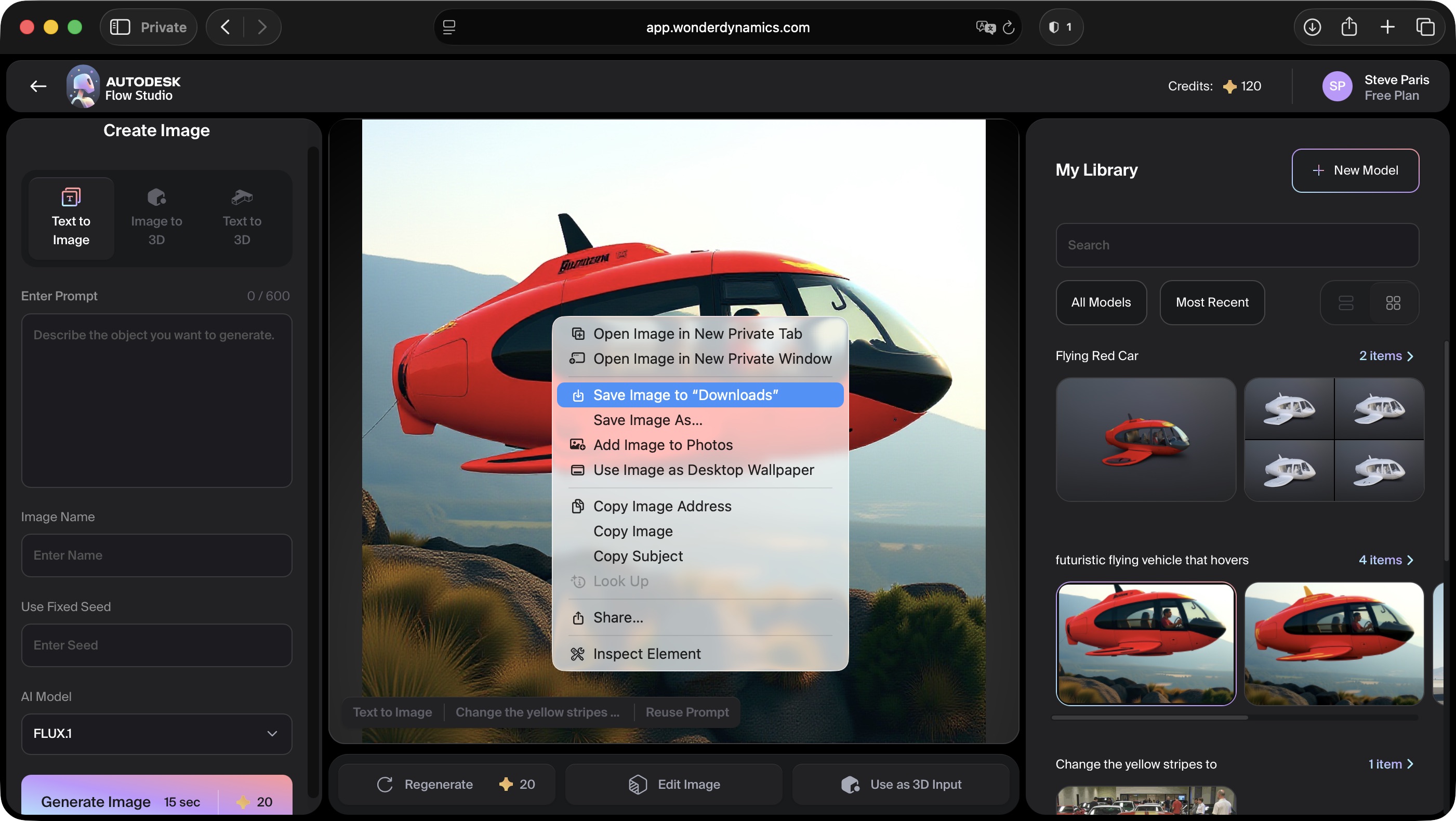Click the Reuse Prompt link
The width and height of the screenshot is (1456, 821).
687,712
